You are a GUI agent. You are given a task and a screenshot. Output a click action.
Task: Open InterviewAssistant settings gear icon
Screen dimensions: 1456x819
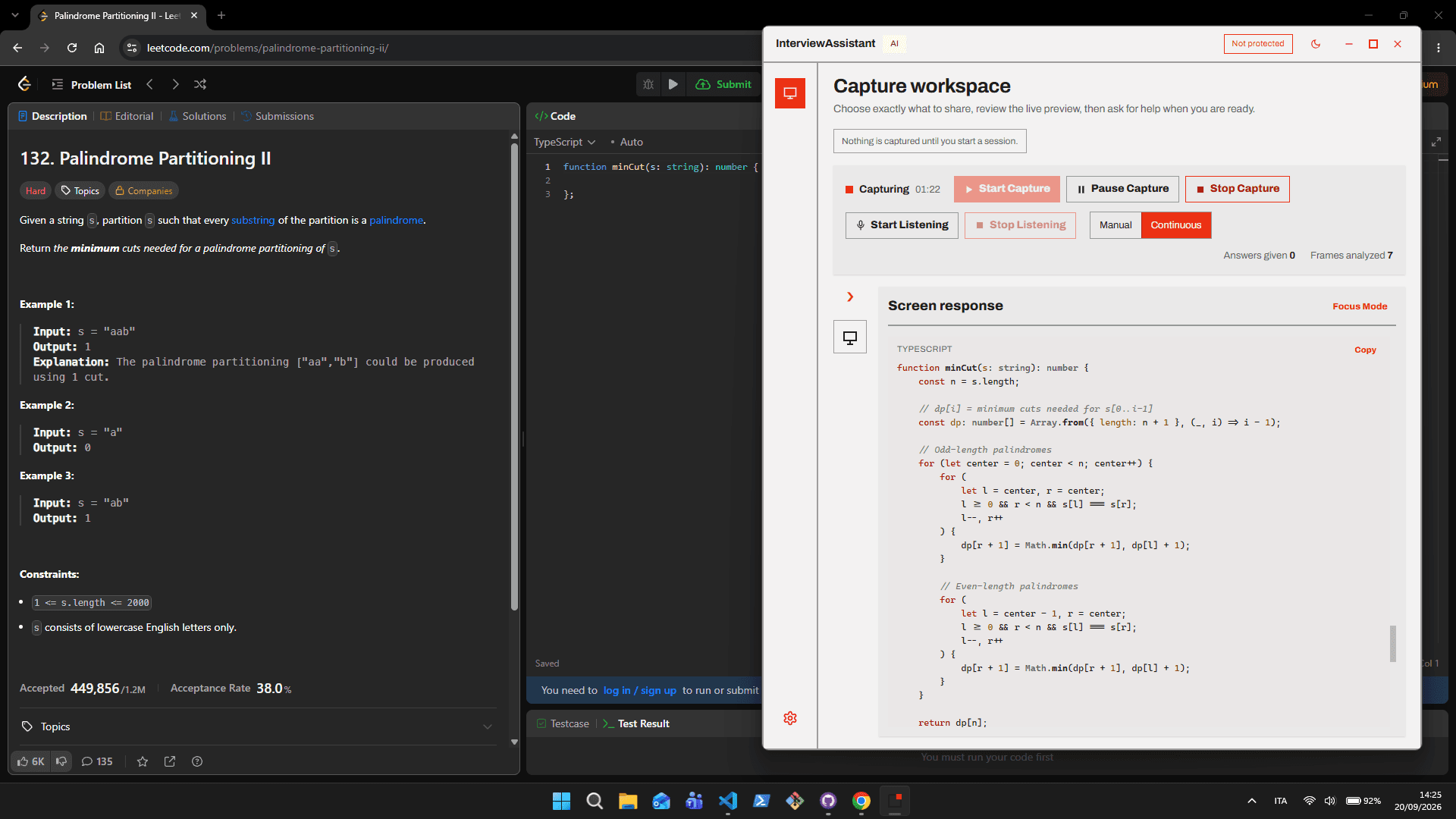click(x=790, y=718)
